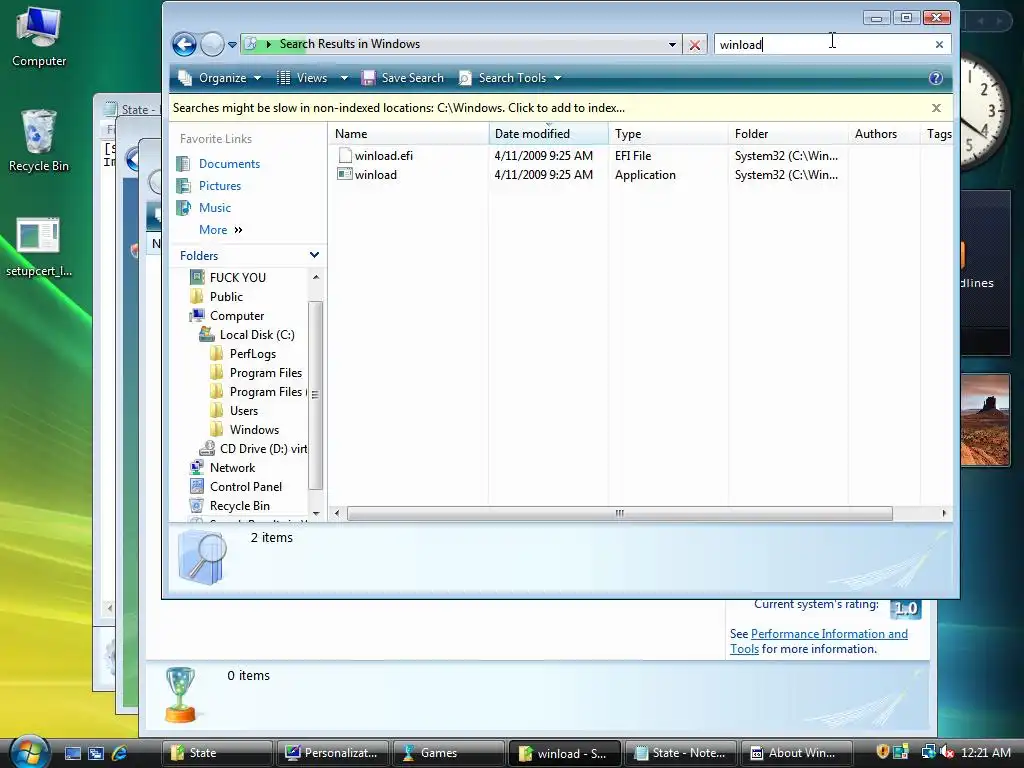This screenshot has width=1024, height=768.
Task: Open the Computer desktop icon
Action: pos(39,38)
